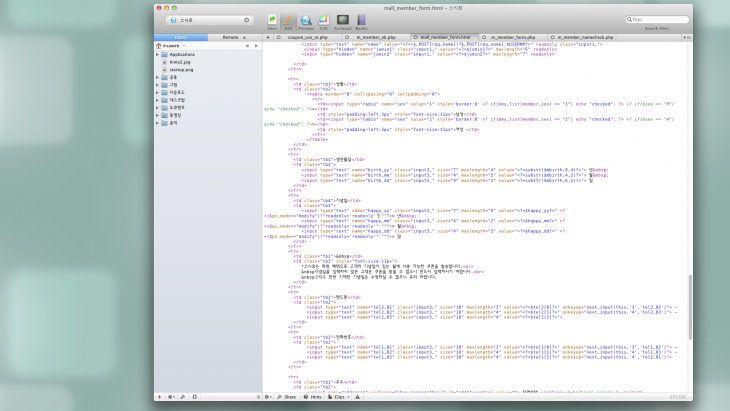Open the site selector popup in toolbar
The height and width of the screenshot is (411, 730).
(x=209, y=20)
